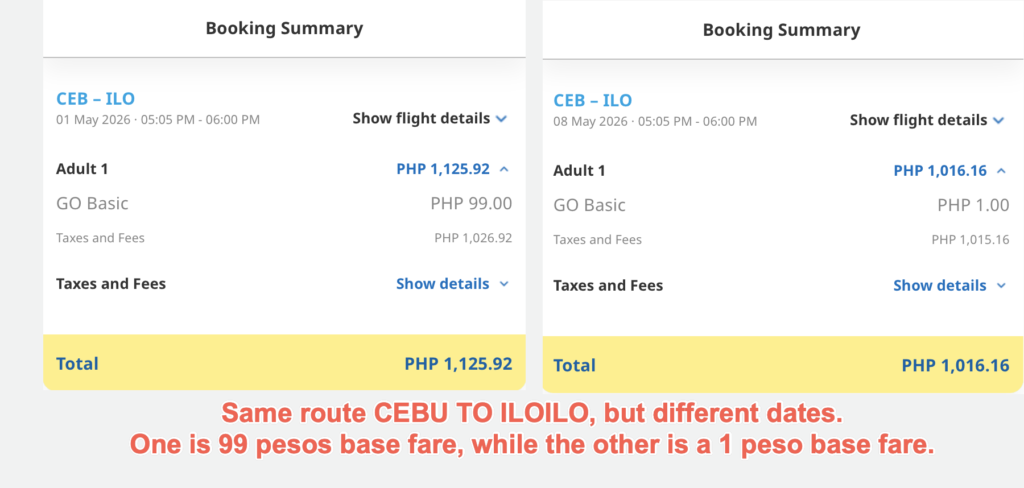The width and height of the screenshot is (1024, 488).
Task: Click down-chevron beside left Show details
Action: coord(503,284)
